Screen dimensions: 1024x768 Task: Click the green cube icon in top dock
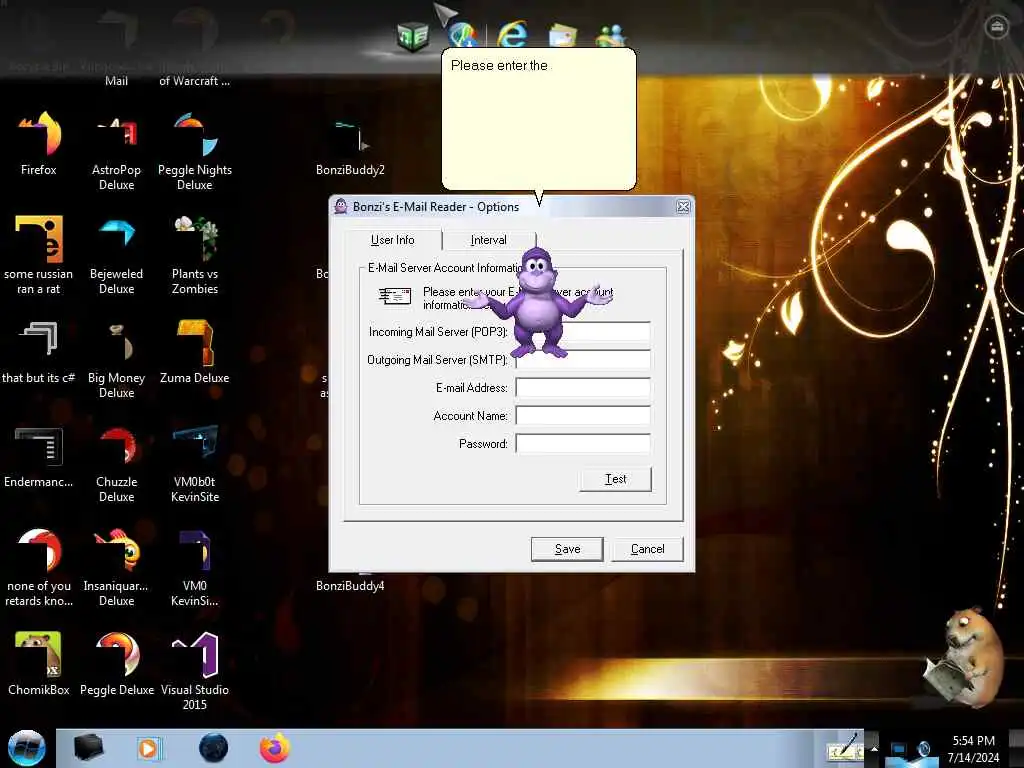(x=413, y=36)
